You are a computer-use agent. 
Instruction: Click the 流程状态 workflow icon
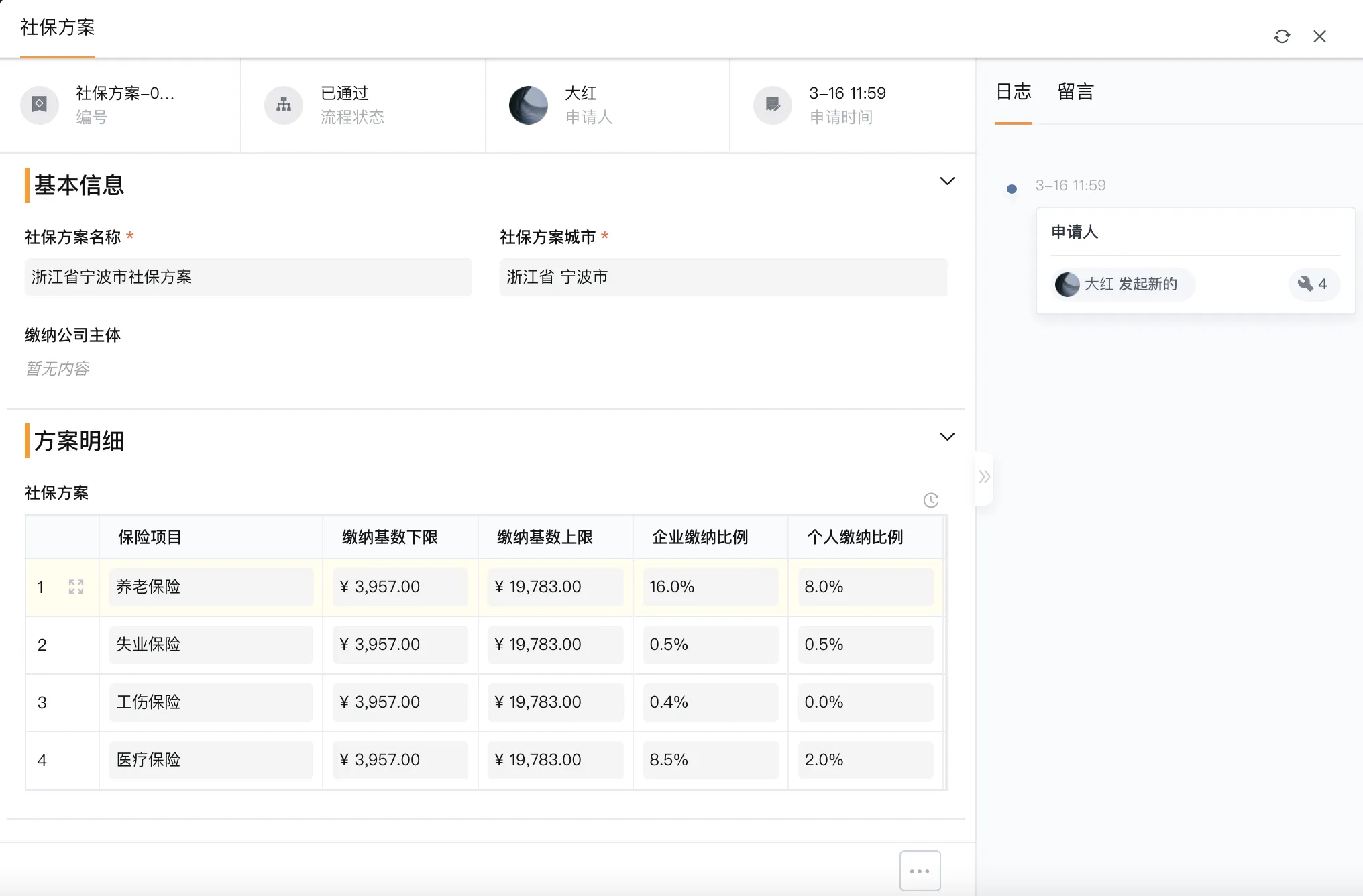pos(284,105)
